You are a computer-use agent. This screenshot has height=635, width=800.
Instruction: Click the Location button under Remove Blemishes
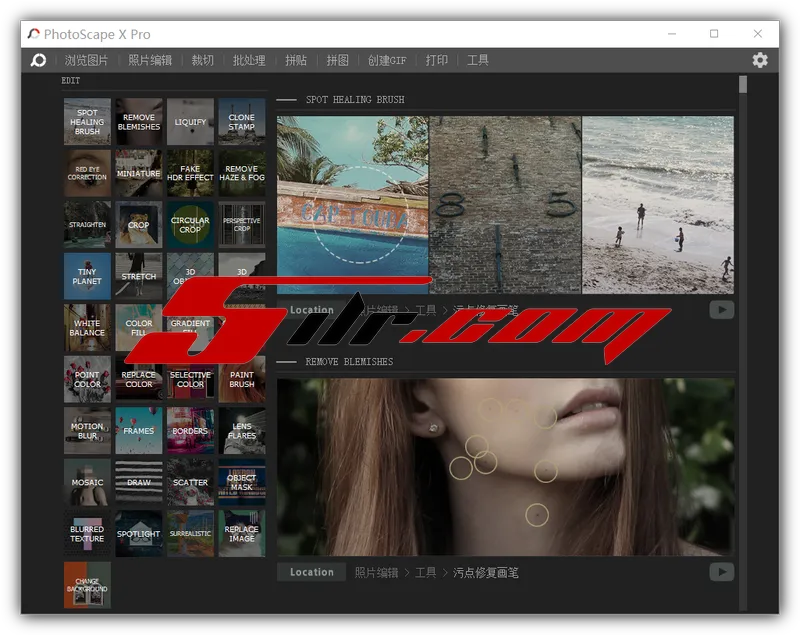(312, 572)
